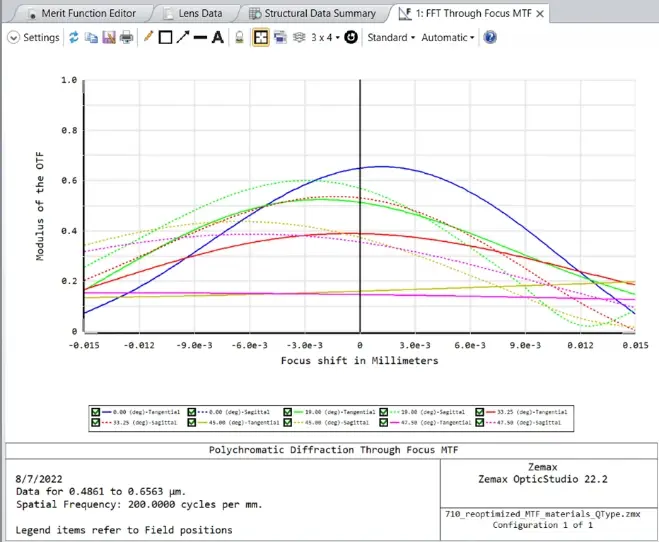Uncheck the 47.50 (deg)-Tangential legend checkbox
The image size is (659, 542).
pos(383,422)
